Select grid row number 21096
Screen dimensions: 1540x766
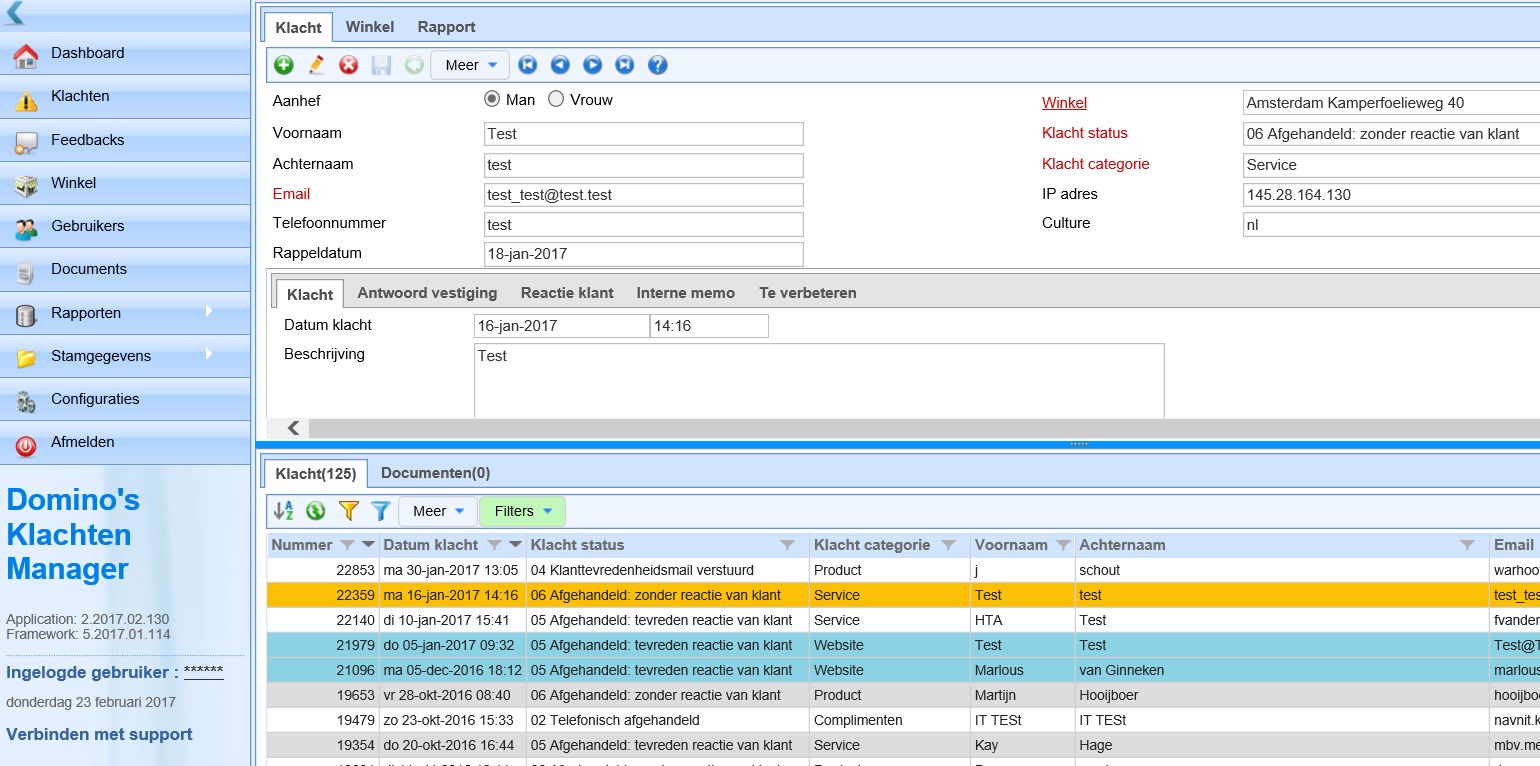coord(903,670)
